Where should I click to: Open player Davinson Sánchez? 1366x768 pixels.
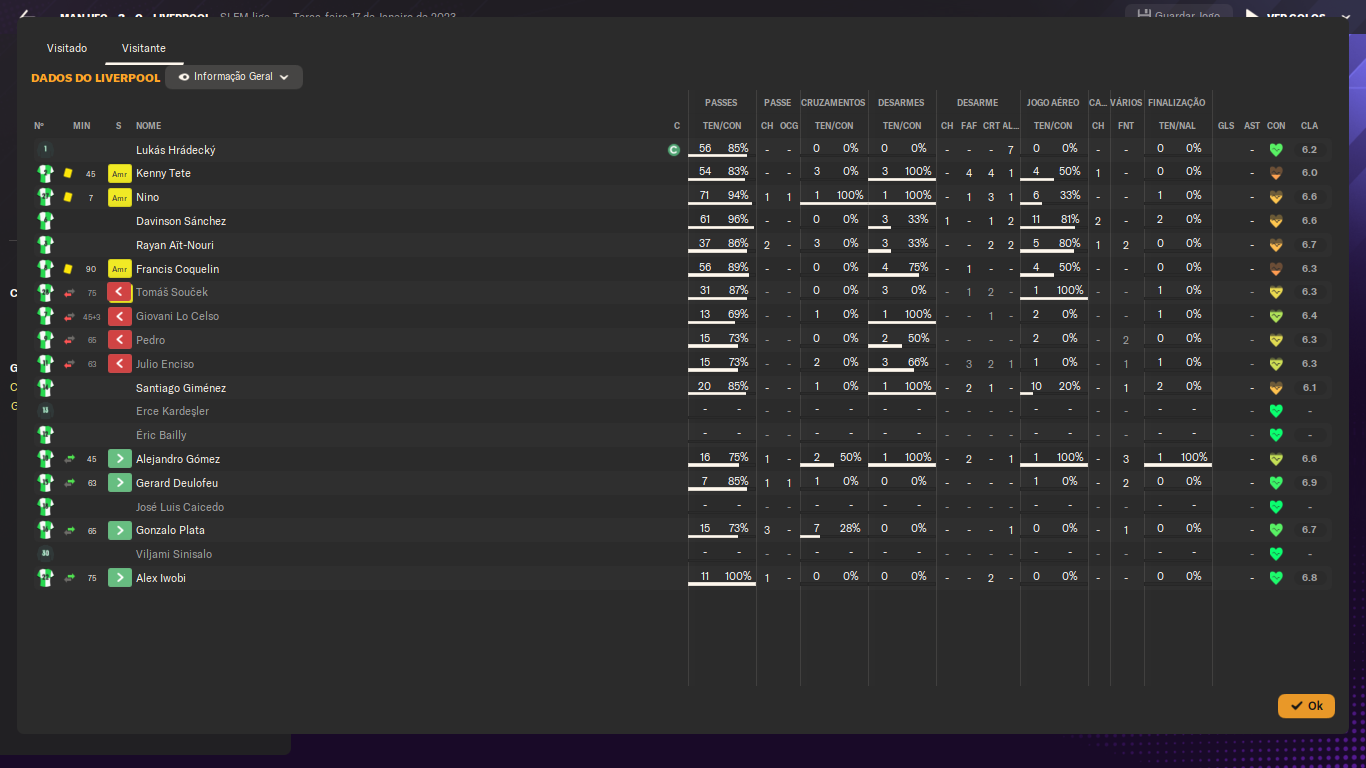(181, 221)
